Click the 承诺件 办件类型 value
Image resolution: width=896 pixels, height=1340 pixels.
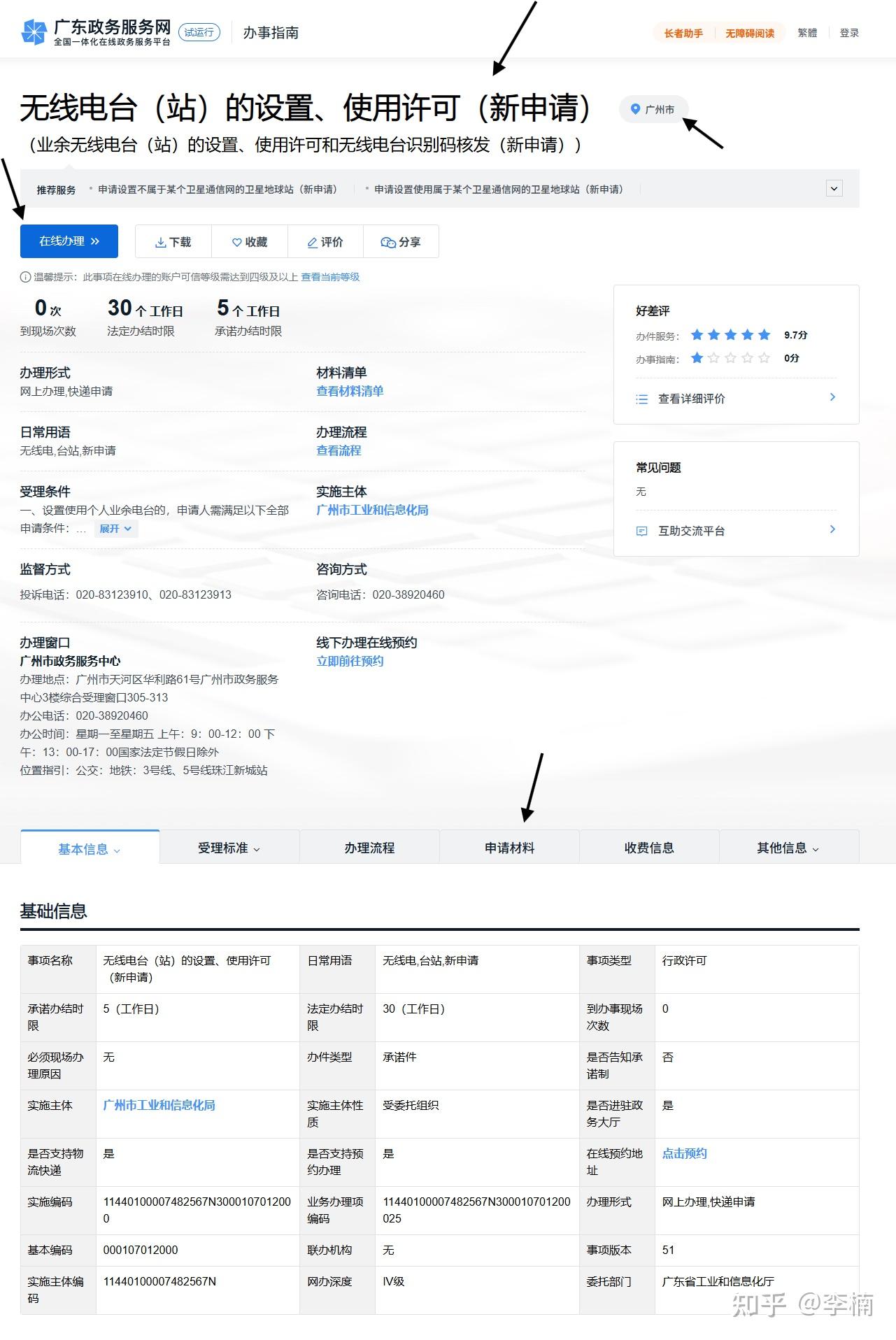click(x=399, y=1057)
